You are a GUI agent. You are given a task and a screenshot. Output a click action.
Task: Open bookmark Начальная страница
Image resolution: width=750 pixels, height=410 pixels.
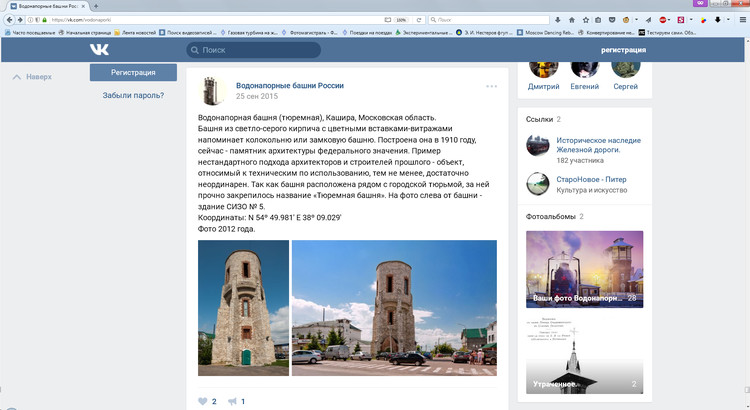[85, 33]
